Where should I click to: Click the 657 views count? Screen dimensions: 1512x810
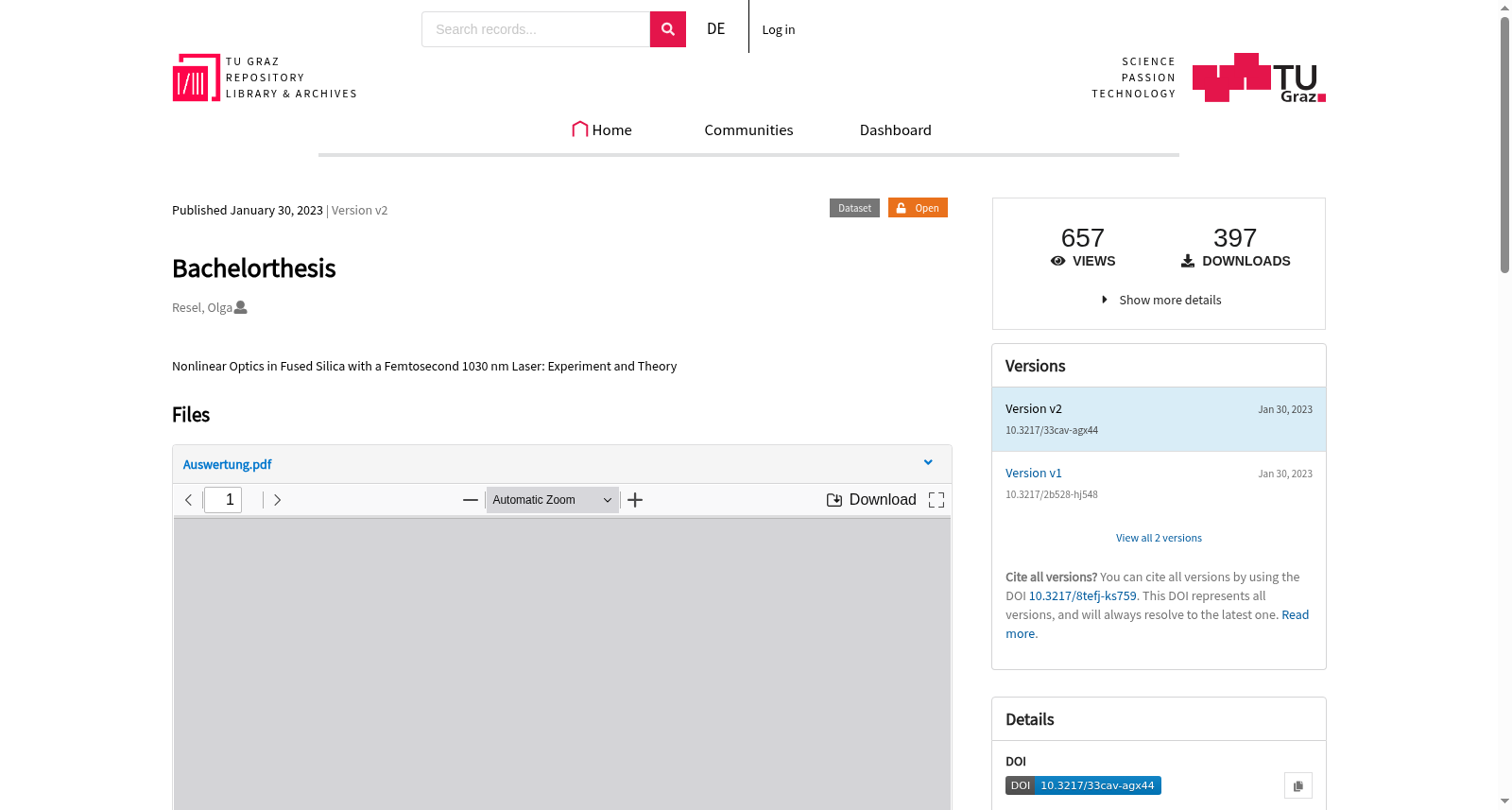[1083, 237]
